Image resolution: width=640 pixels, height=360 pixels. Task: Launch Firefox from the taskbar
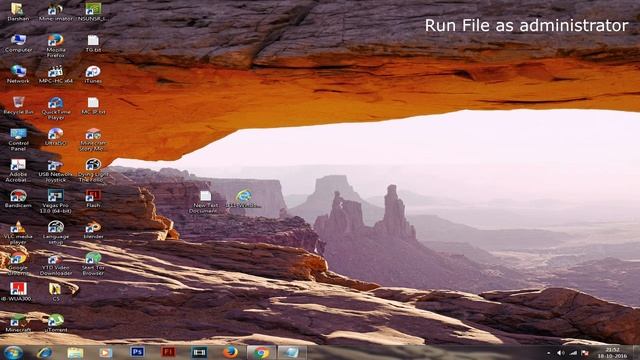(x=230, y=352)
